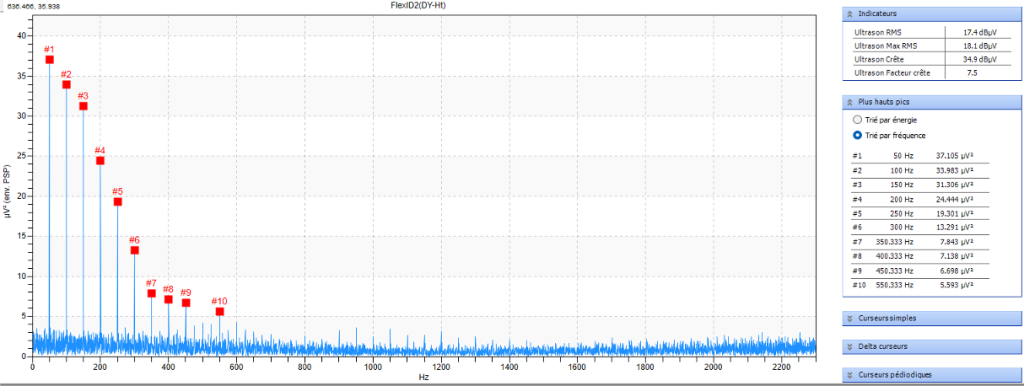The image size is (1024, 386).
Task: Select the #1 50 Hz row in peaks table
Action: [920, 156]
